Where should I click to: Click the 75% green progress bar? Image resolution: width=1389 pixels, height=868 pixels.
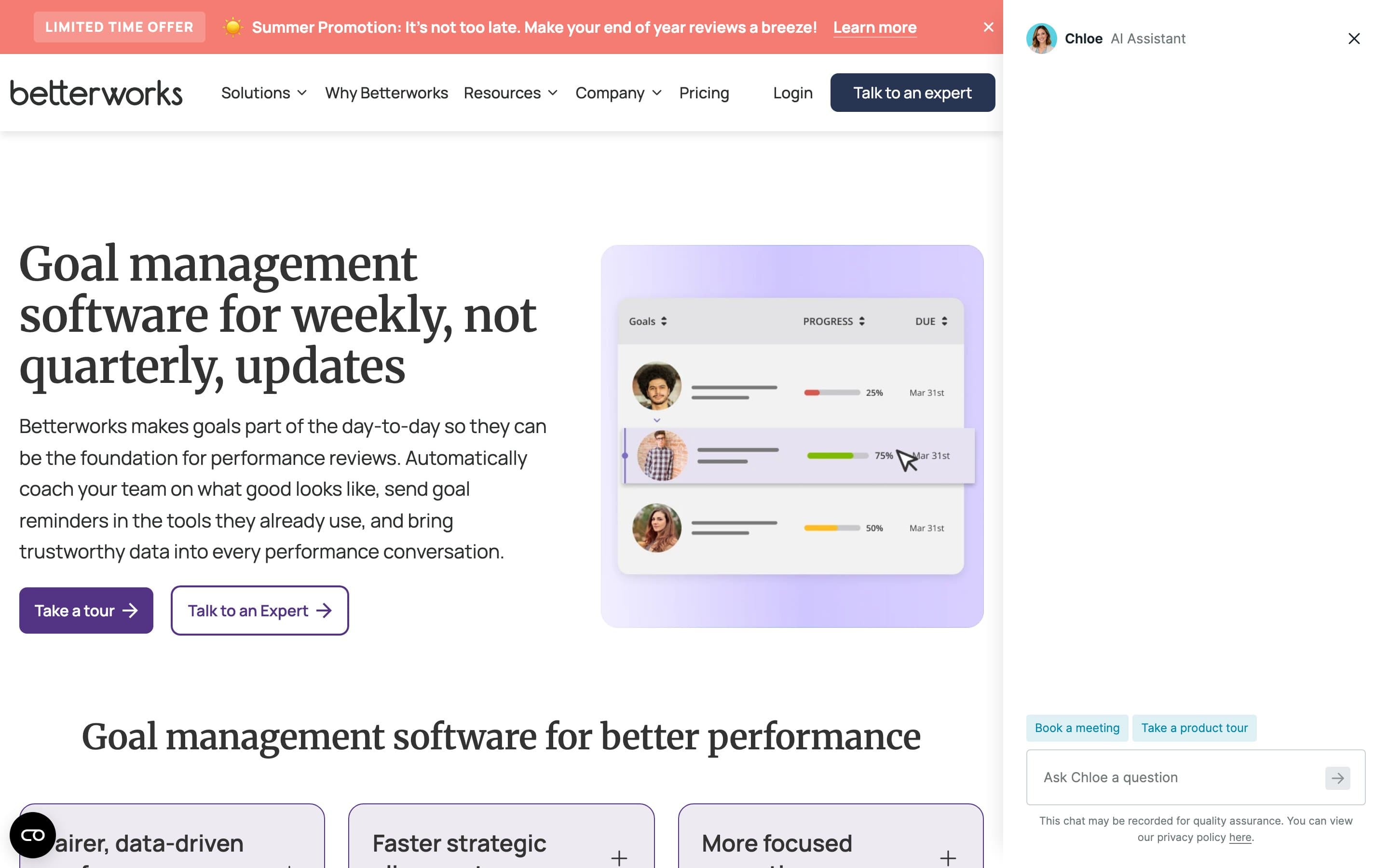[837, 456]
